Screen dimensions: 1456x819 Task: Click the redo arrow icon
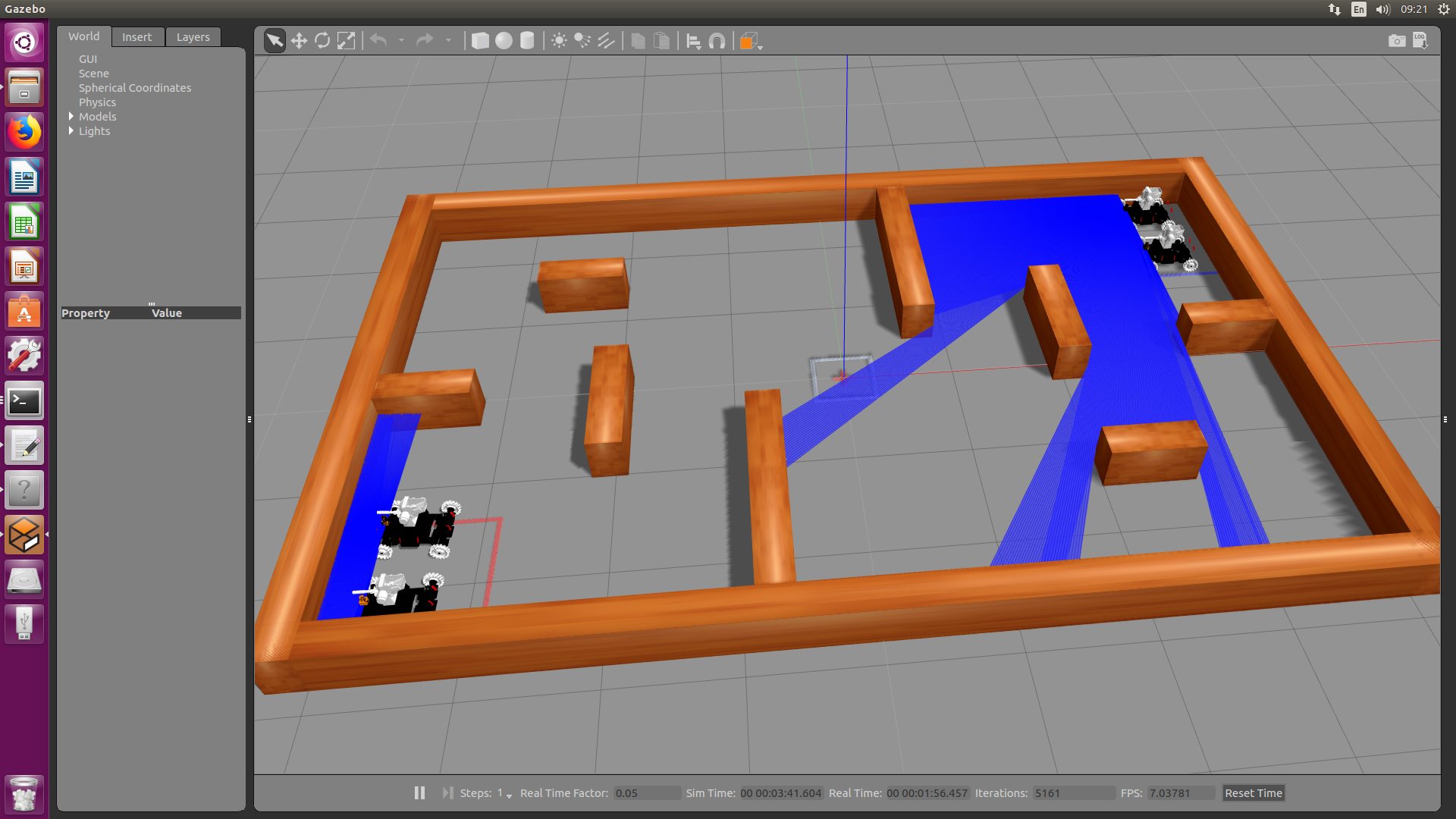coord(425,40)
